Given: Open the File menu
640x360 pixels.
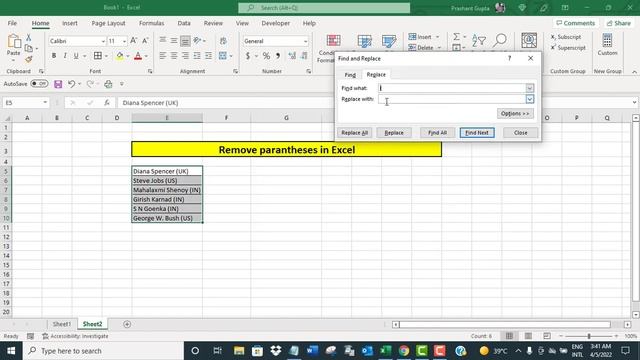Looking at the screenshot, I should [x=12, y=23].
